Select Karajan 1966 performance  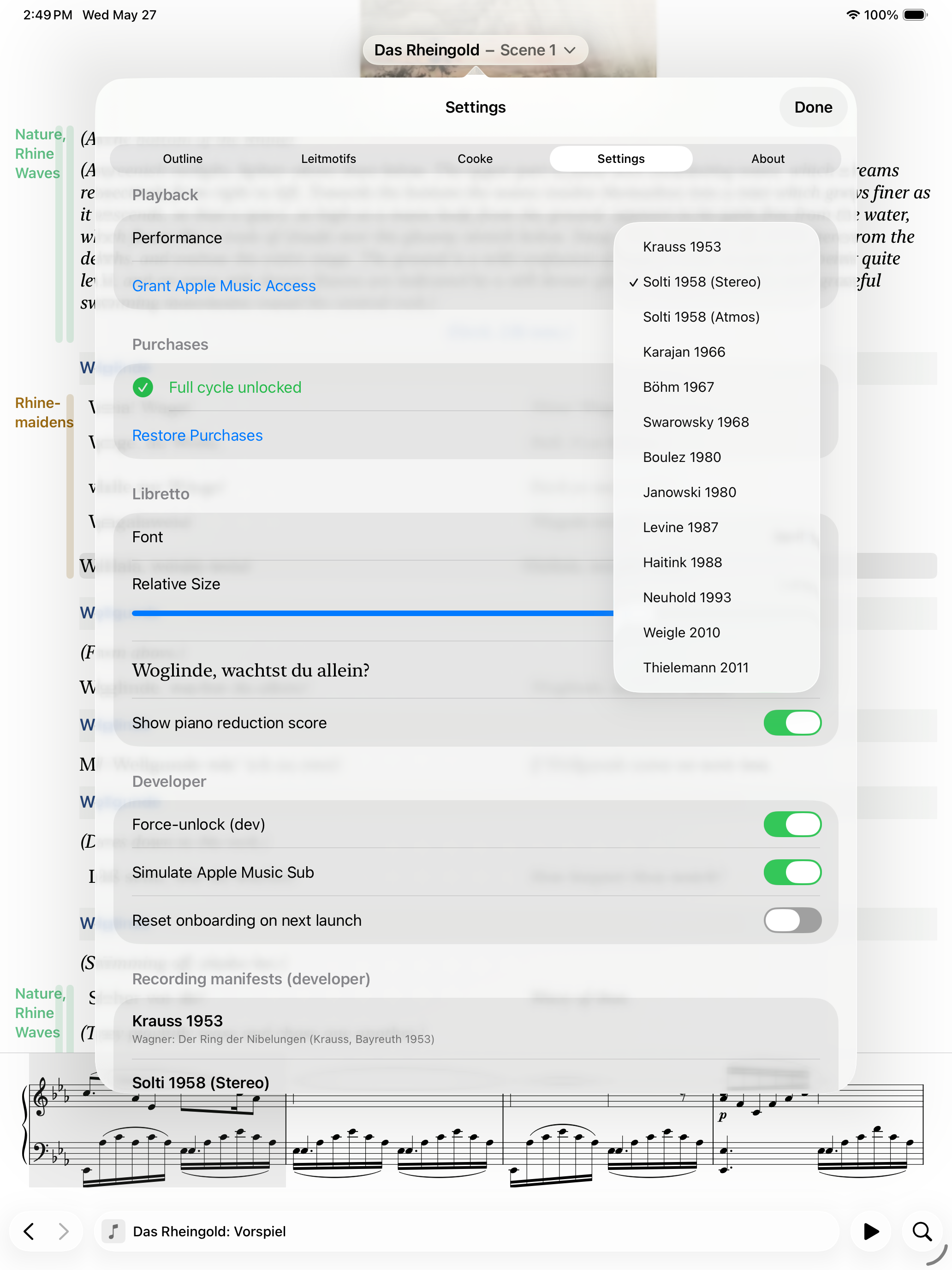pyautogui.click(x=716, y=352)
